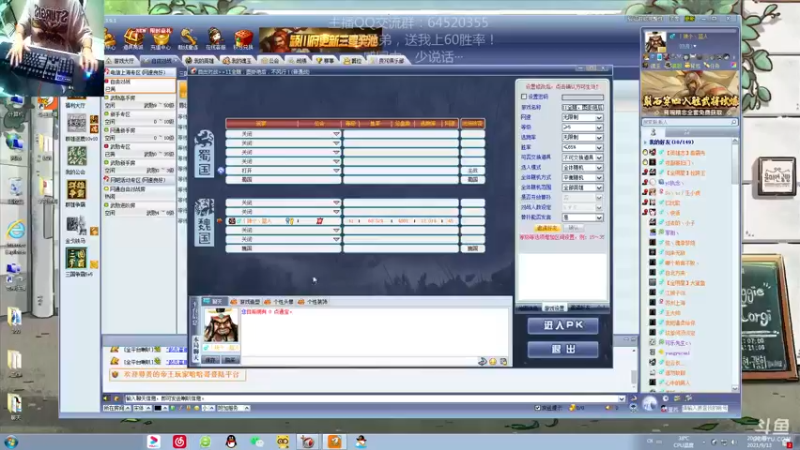Viewport: 800px width, 450px height.
Task: Open the hero selection mode dropdown
Action: coord(582,167)
